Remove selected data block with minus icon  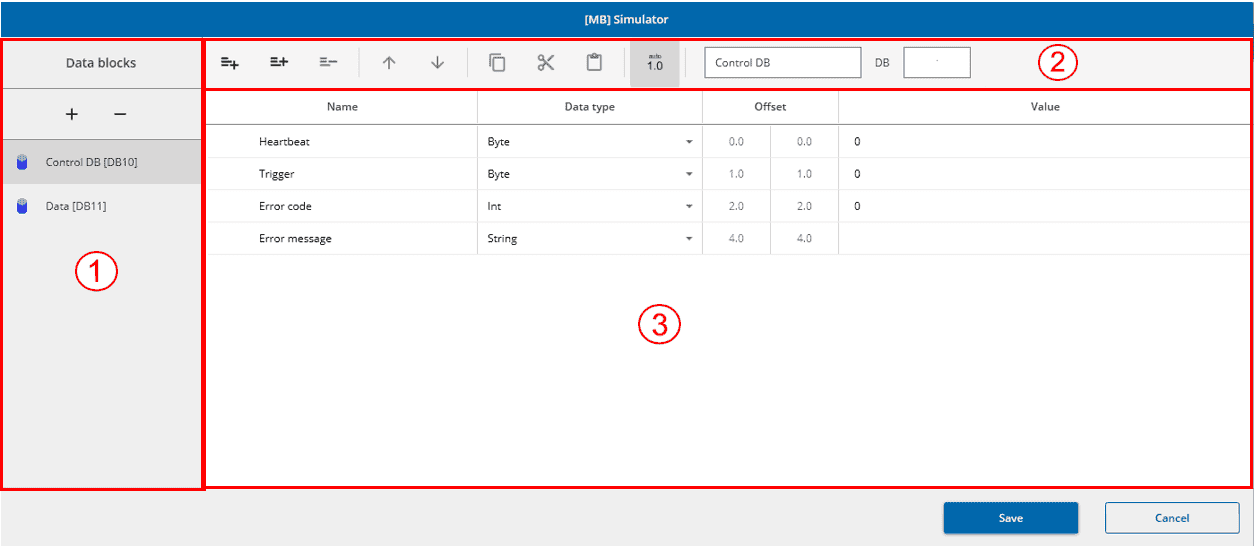point(120,114)
